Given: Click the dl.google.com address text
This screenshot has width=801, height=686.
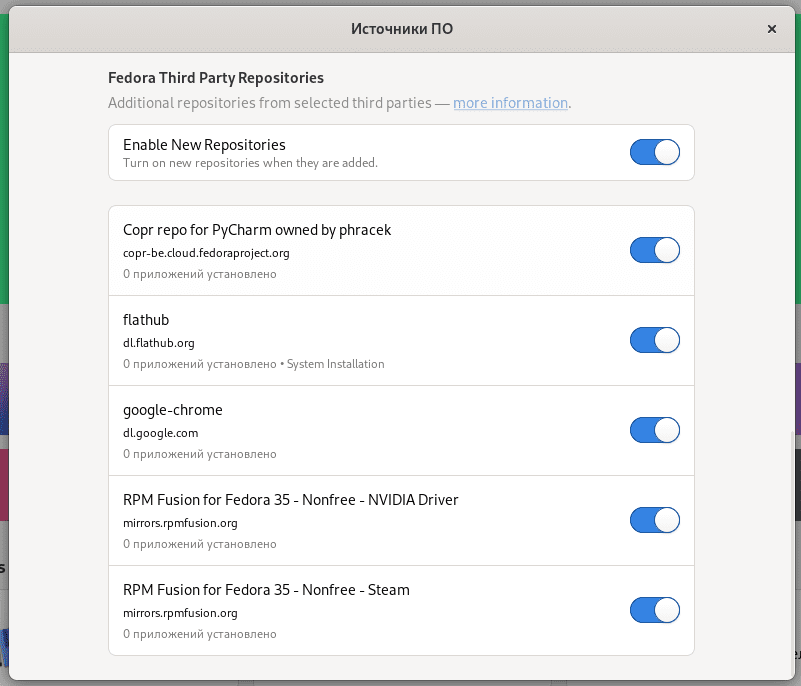Looking at the screenshot, I should (x=160, y=433).
